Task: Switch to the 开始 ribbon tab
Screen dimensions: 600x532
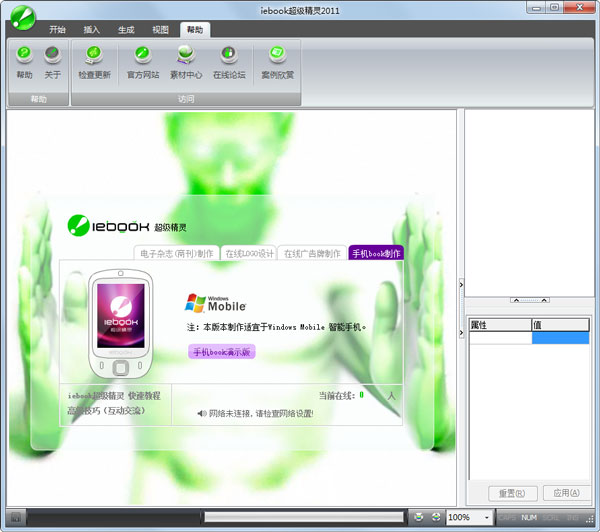Action: click(57, 29)
